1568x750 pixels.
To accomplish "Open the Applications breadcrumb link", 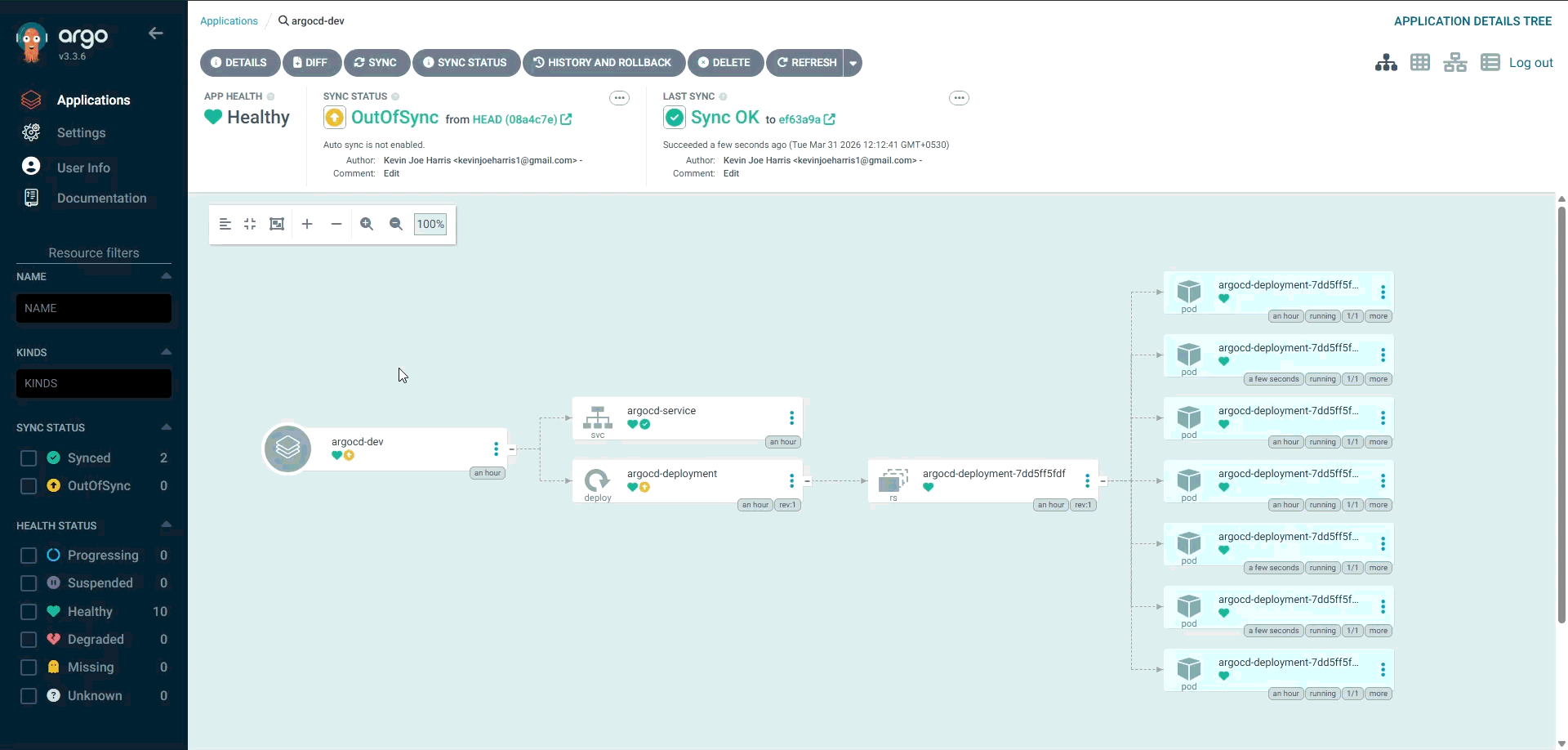I will click(229, 21).
